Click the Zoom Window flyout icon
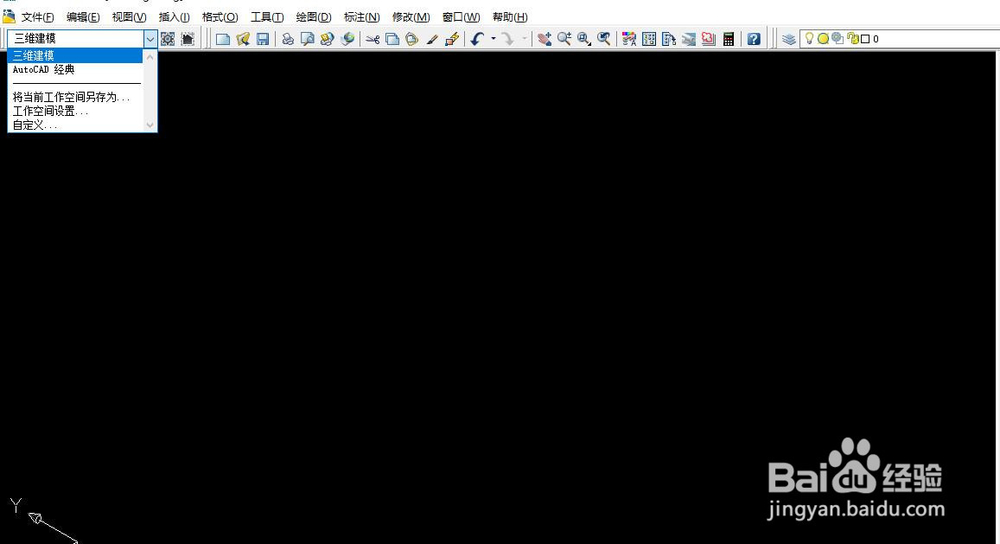Viewport: 1000px width, 544px height. pyautogui.click(x=584, y=39)
